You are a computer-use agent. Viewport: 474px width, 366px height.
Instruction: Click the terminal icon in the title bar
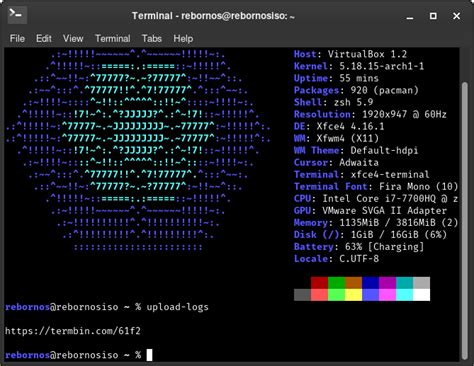coord(17,15)
